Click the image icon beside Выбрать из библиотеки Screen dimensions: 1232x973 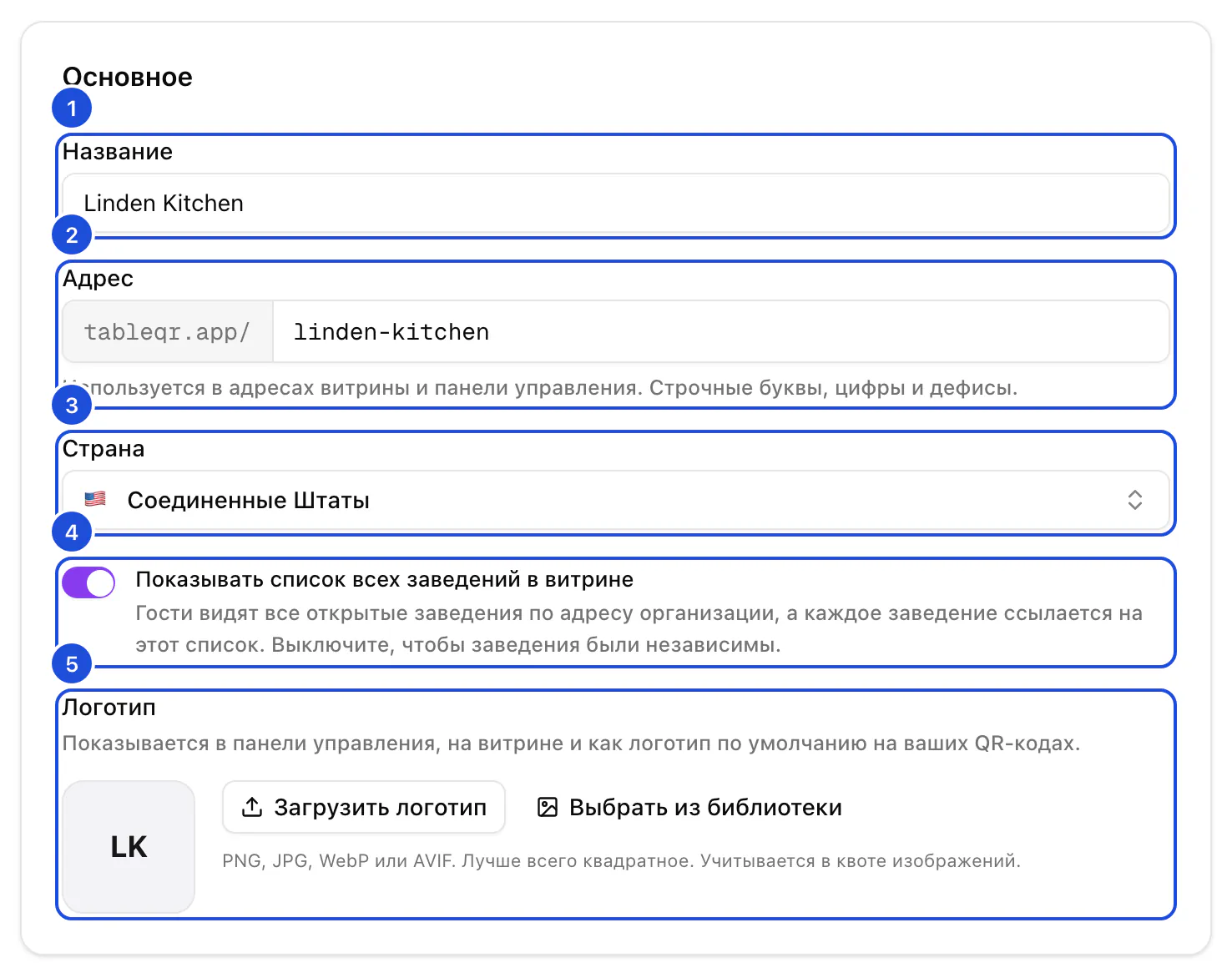pyautogui.click(x=548, y=807)
